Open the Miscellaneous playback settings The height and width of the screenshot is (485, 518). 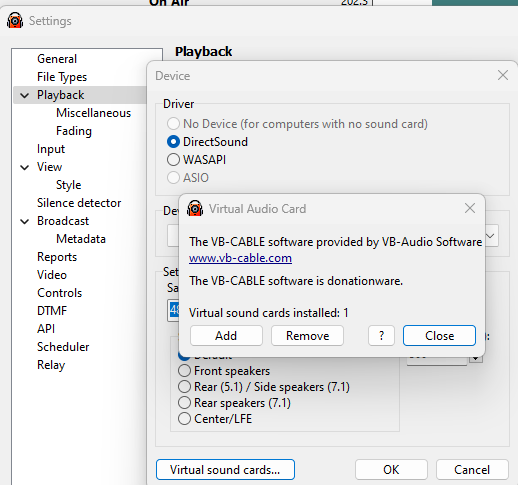(x=94, y=113)
